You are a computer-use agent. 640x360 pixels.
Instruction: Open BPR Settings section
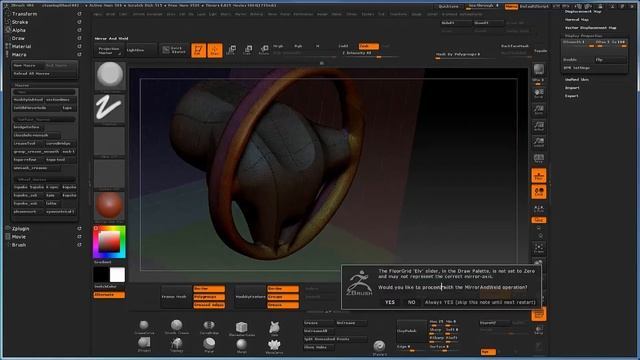(576, 68)
